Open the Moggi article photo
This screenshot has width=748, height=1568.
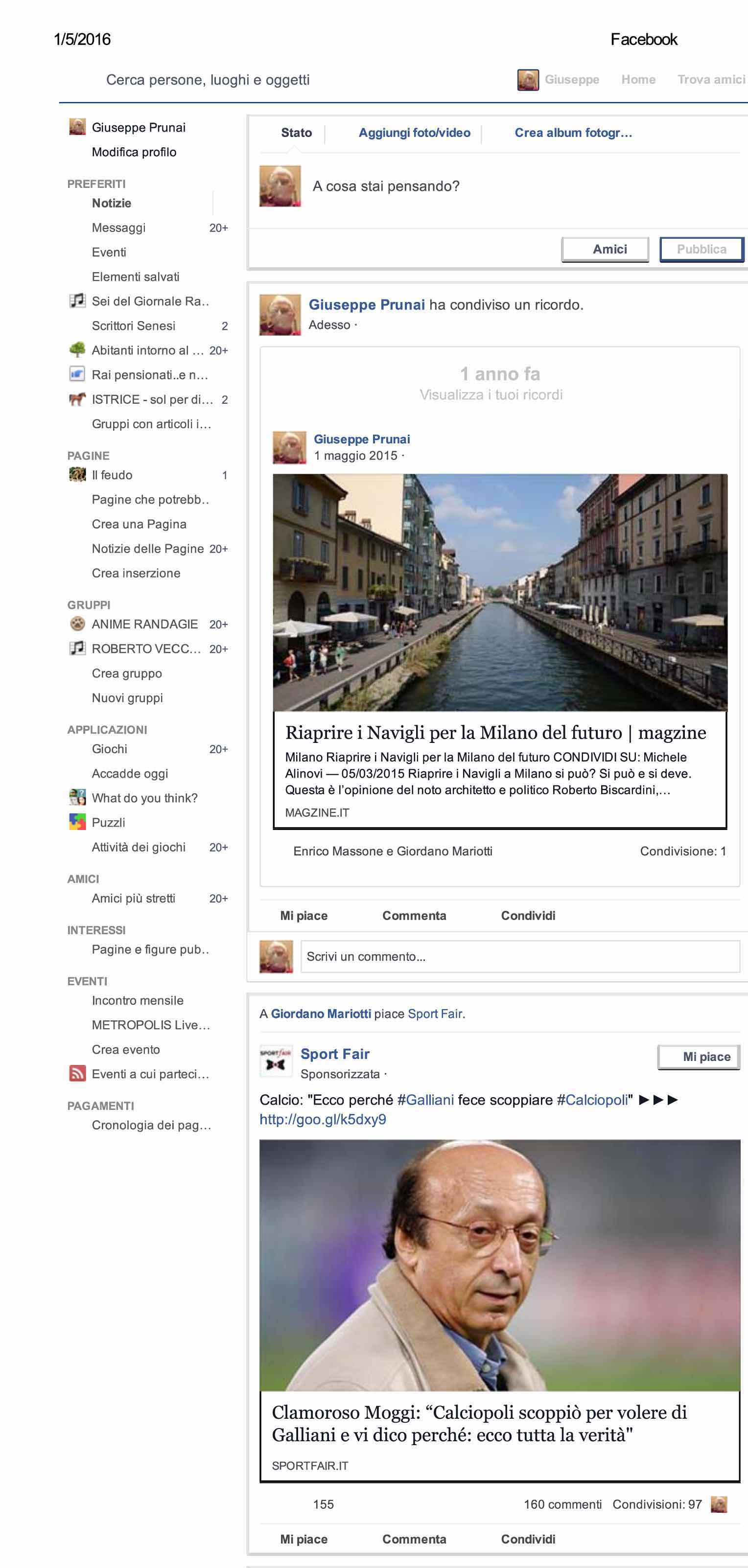(500, 1266)
